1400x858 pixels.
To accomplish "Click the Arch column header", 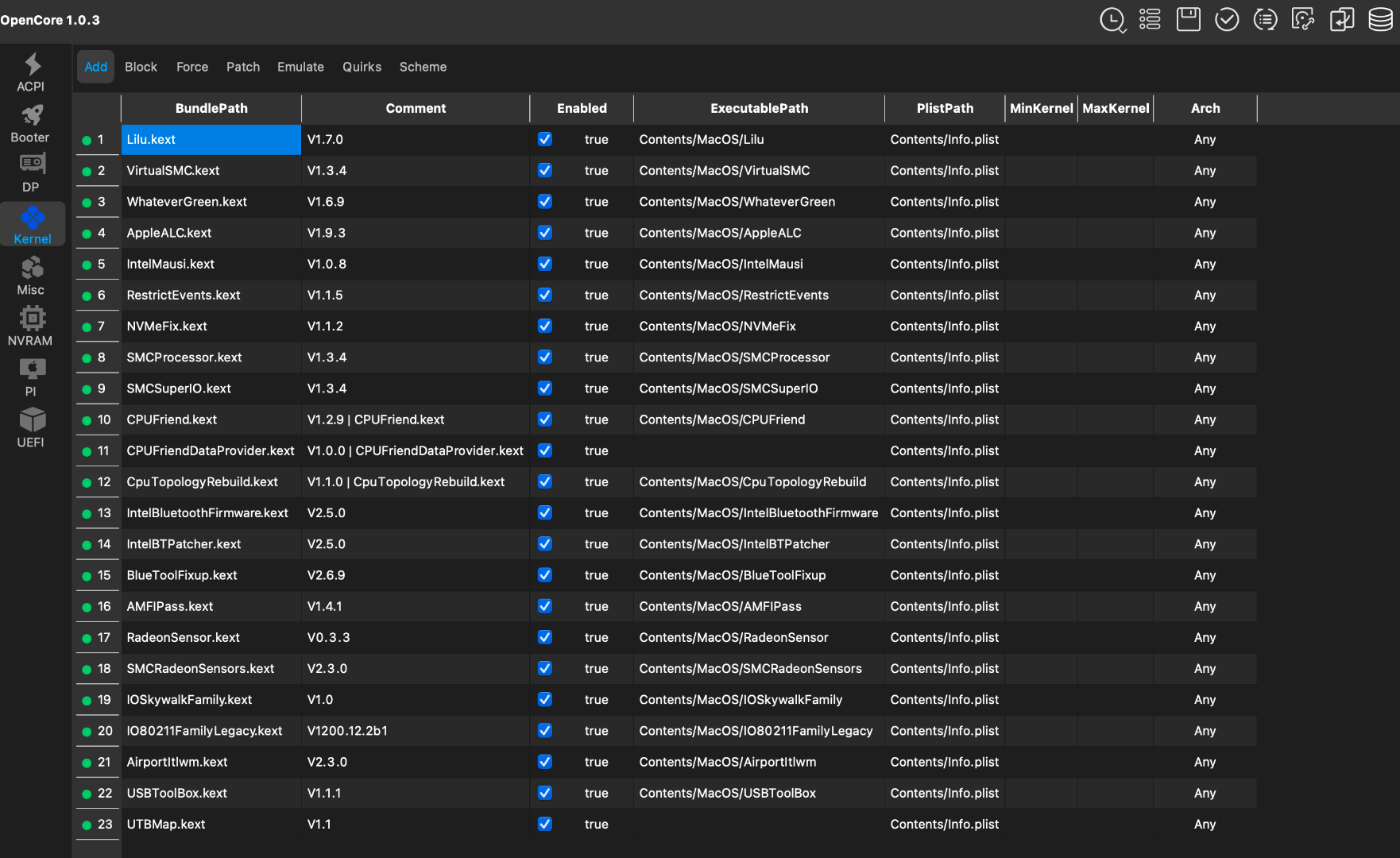I will (x=1205, y=108).
